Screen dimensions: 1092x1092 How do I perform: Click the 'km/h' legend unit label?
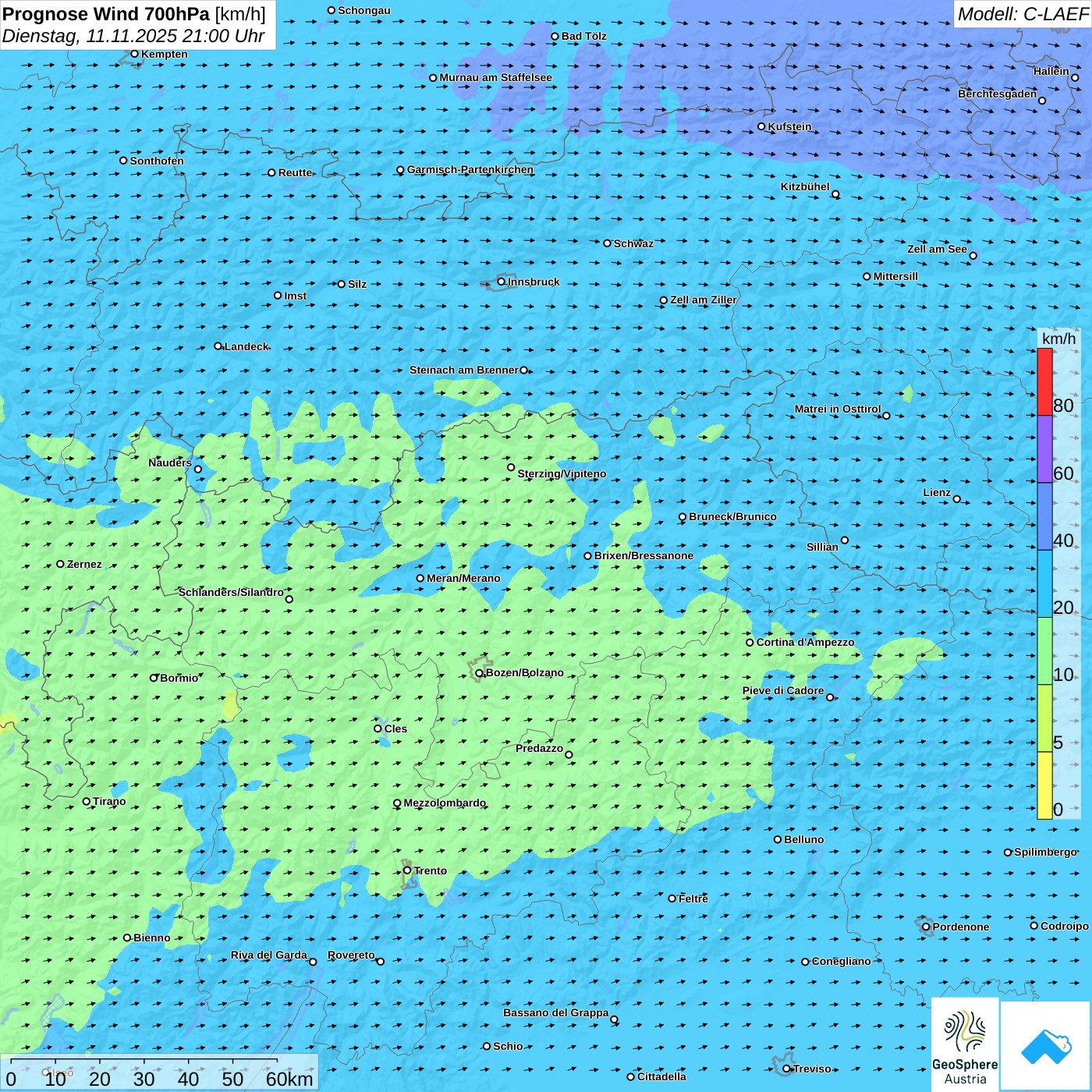[1058, 339]
